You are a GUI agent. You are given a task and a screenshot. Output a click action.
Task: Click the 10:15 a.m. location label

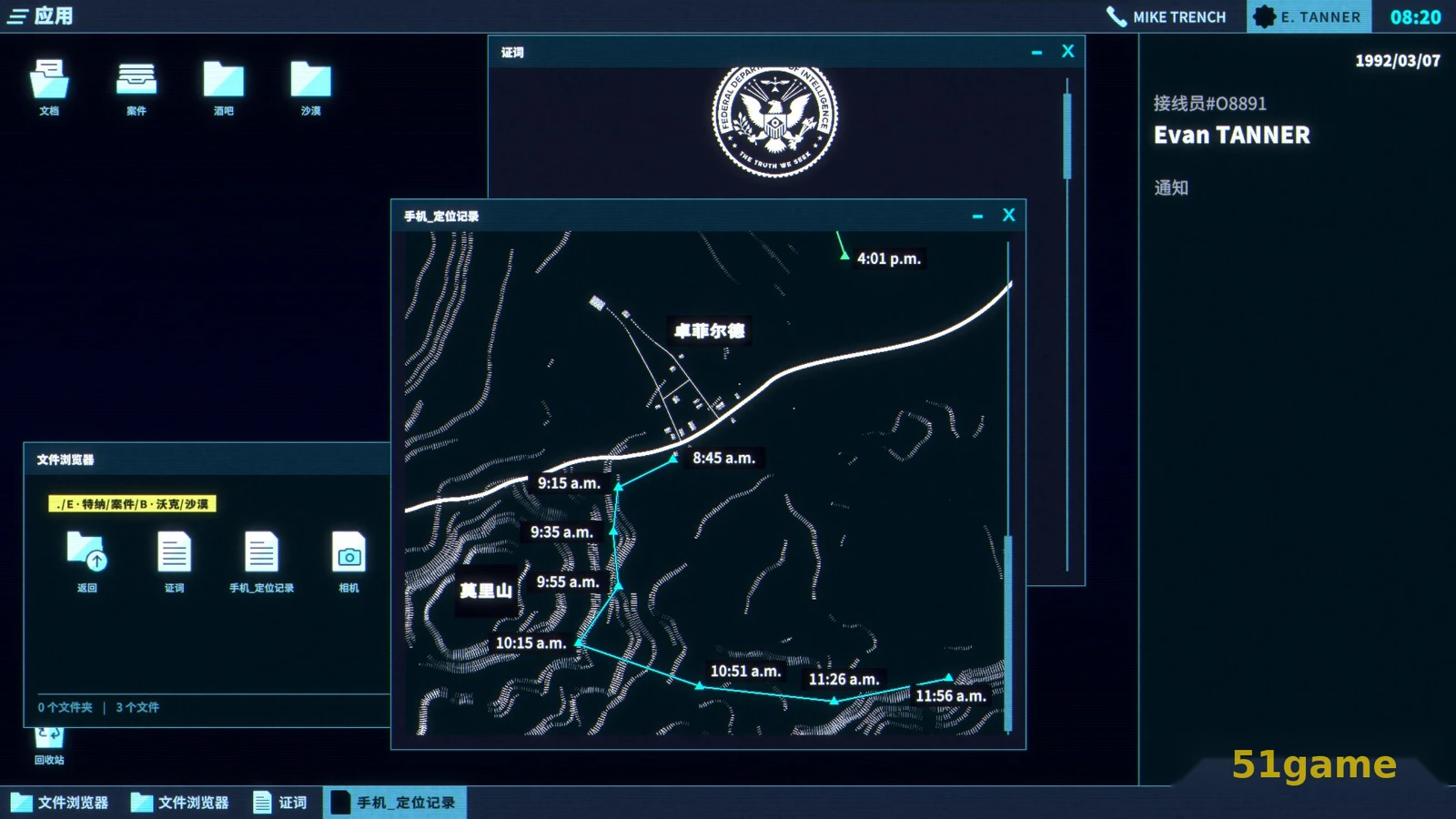(531, 643)
